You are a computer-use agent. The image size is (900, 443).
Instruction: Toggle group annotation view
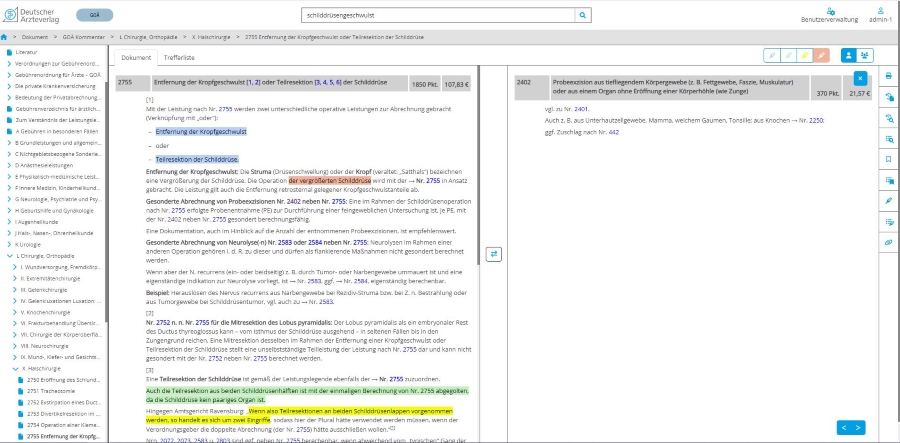click(x=867, y=56)
